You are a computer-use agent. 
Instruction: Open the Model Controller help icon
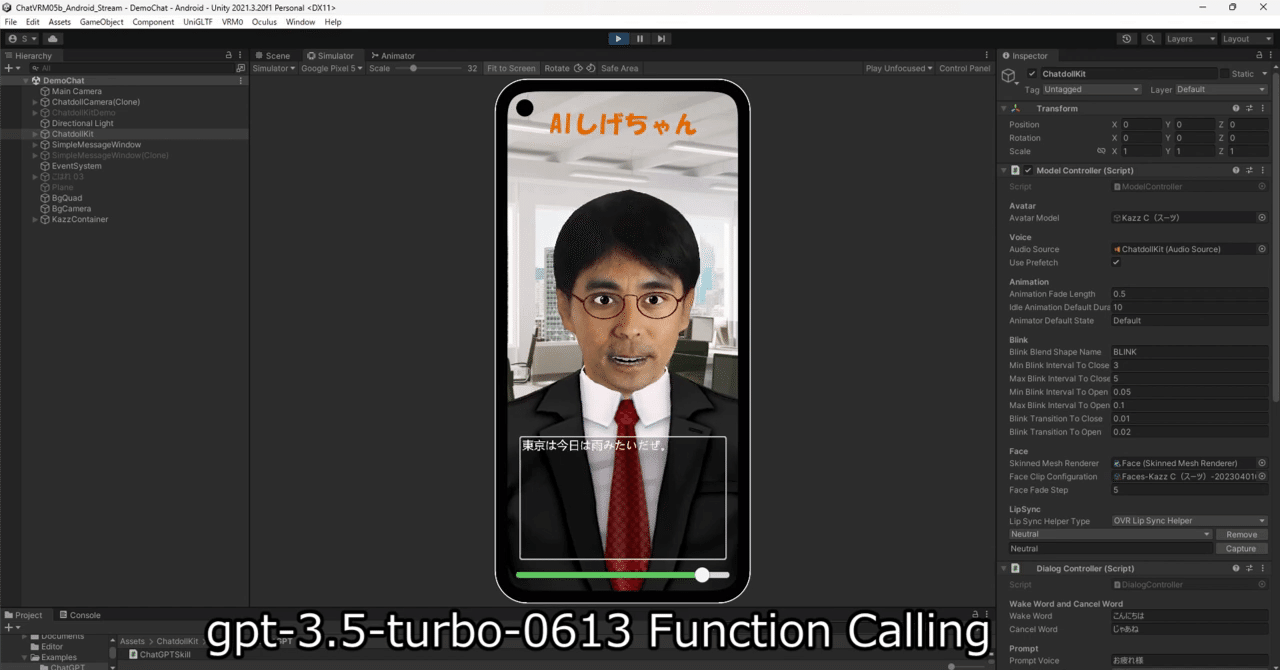click(x=1236, y=170)
